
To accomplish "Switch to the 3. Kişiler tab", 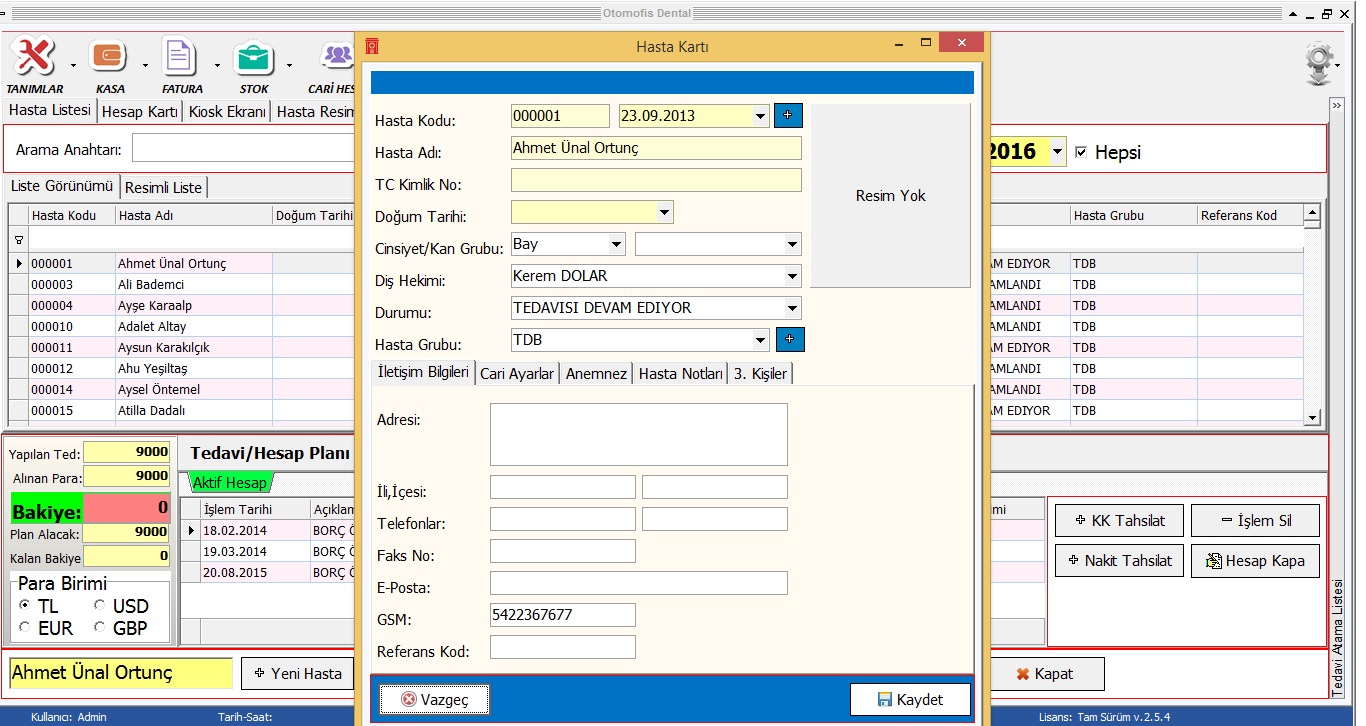I will coord(760,373).
